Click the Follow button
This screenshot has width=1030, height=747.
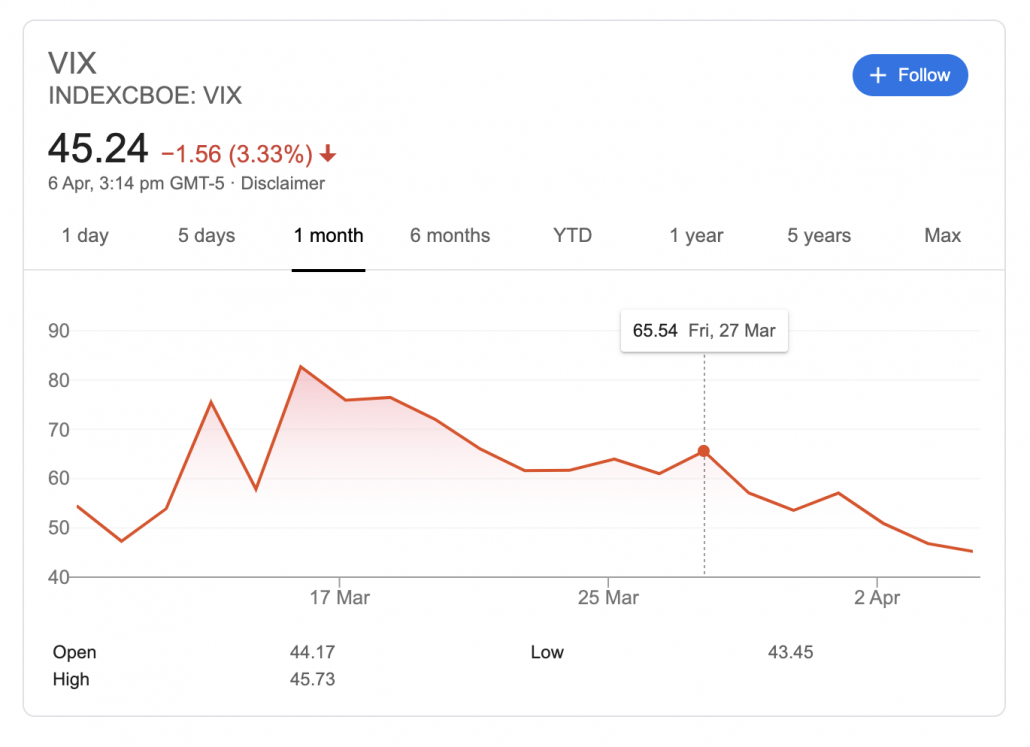[909, 75]
